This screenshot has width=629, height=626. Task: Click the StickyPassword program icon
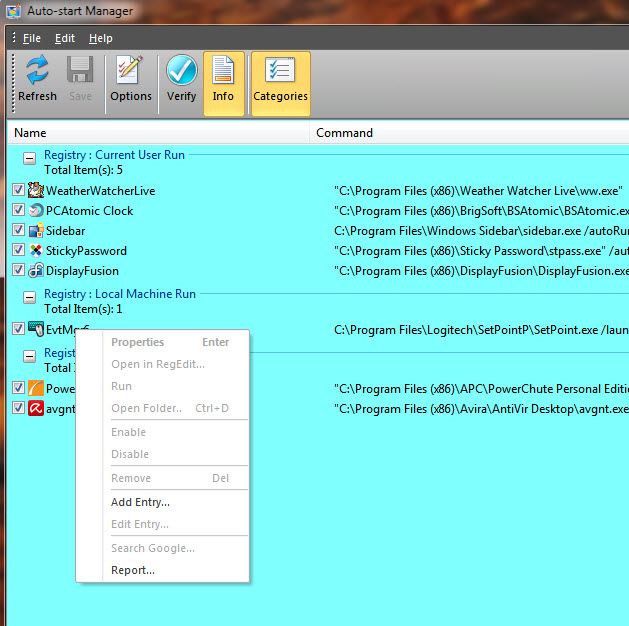click(36, 250)
